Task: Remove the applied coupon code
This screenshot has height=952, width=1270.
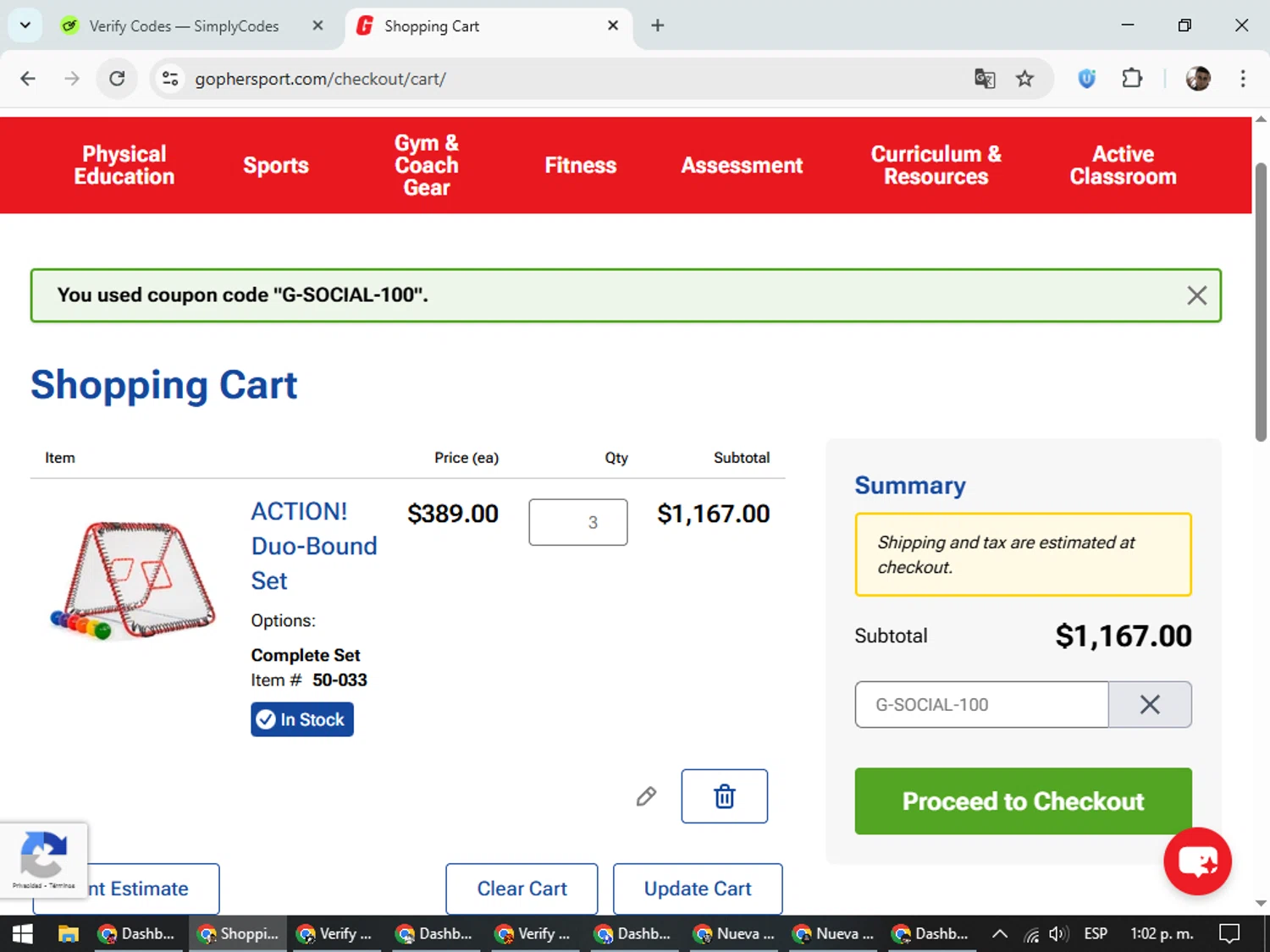Action: (x=1150, y=704)
